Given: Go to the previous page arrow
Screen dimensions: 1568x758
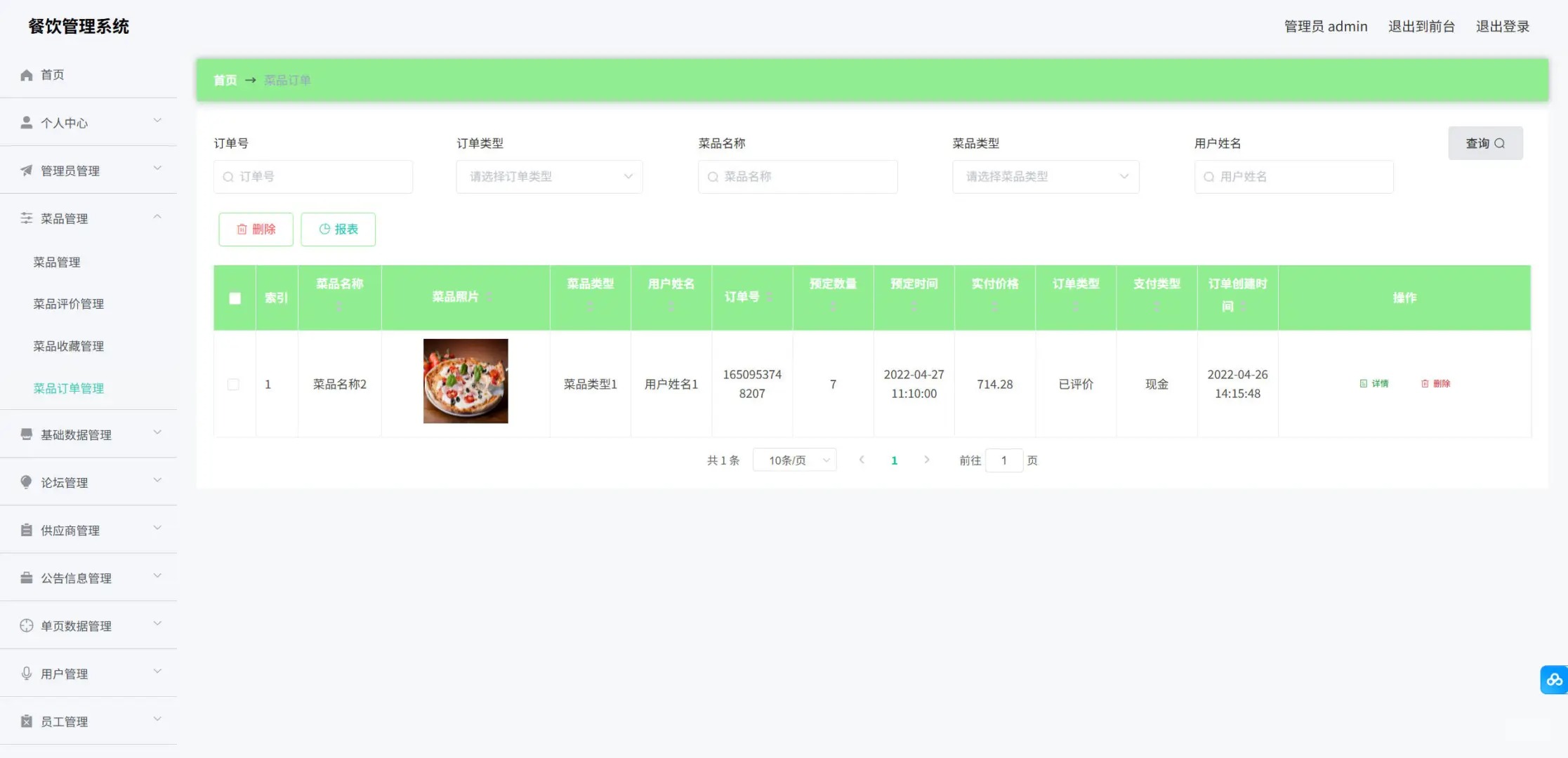Looking at the screenshot, I should click(862, 460).
